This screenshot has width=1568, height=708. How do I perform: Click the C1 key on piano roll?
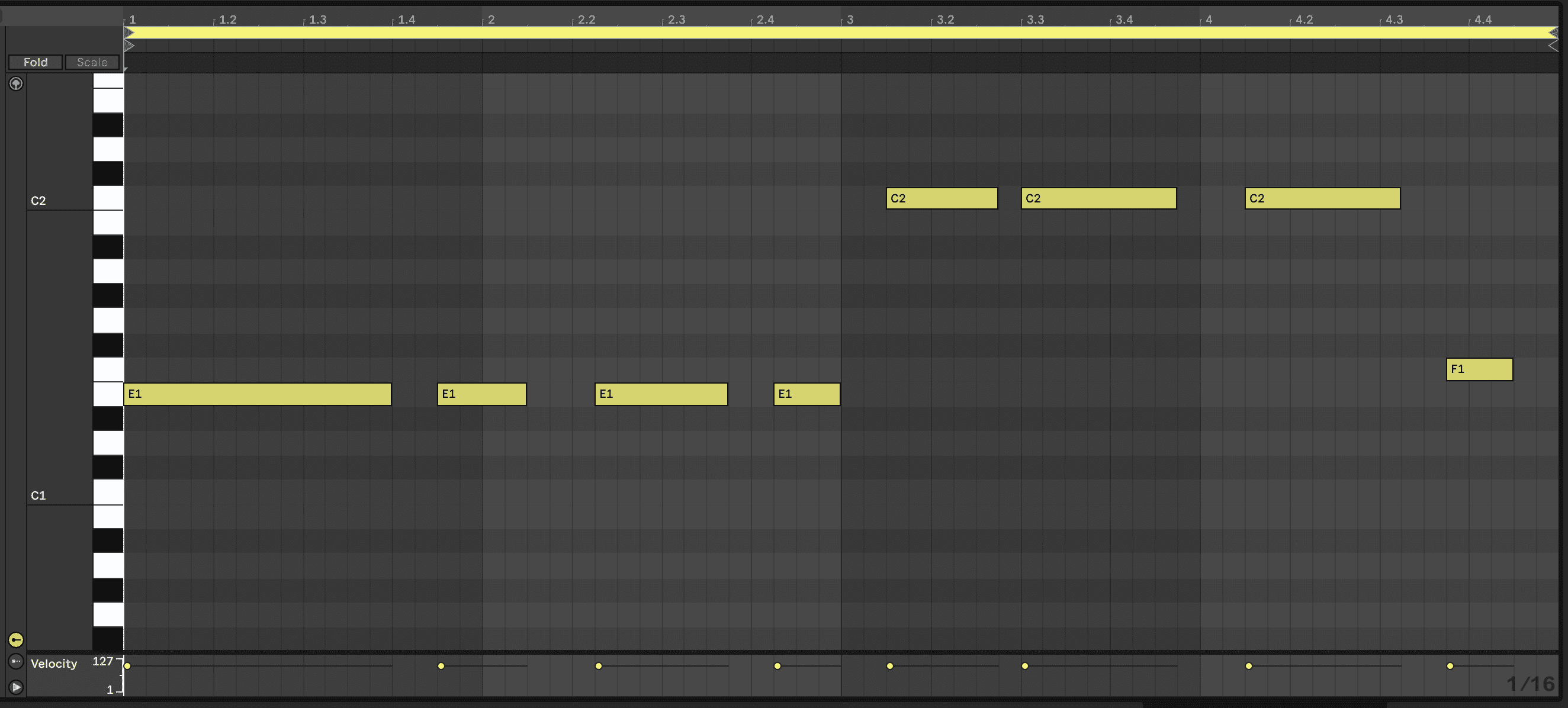point(108,493)
